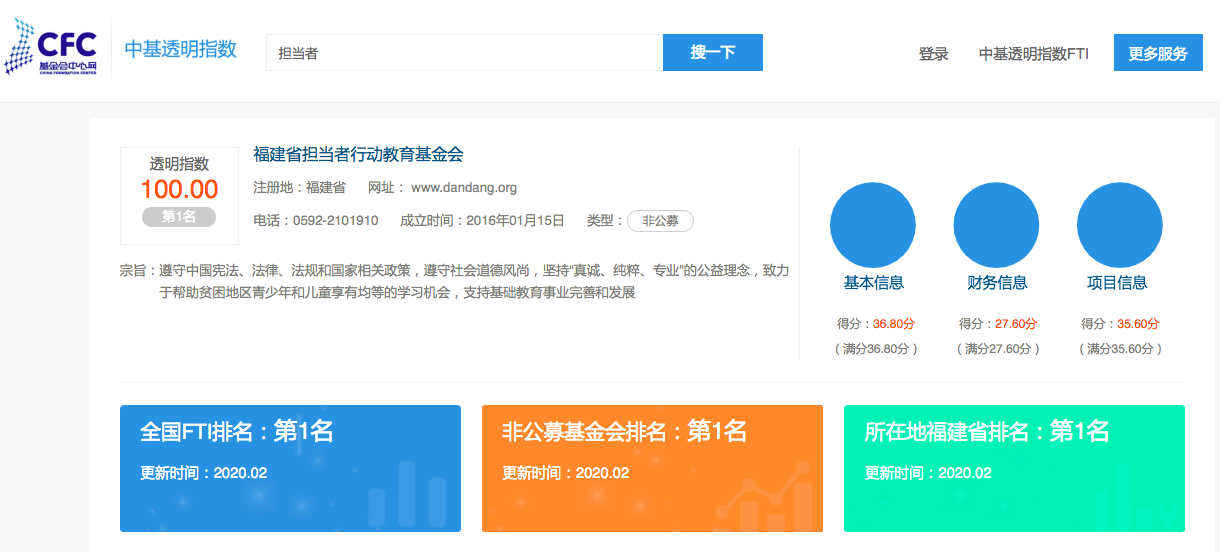Click the 更新时间 text in the blue card

click(x=204, y=473)
